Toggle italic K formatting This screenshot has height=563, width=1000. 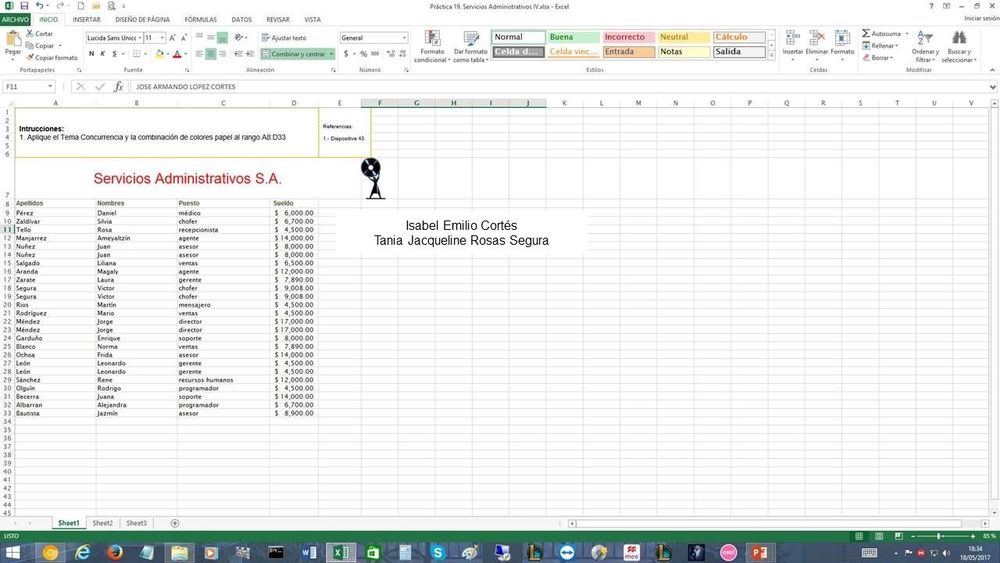(103, 54)
